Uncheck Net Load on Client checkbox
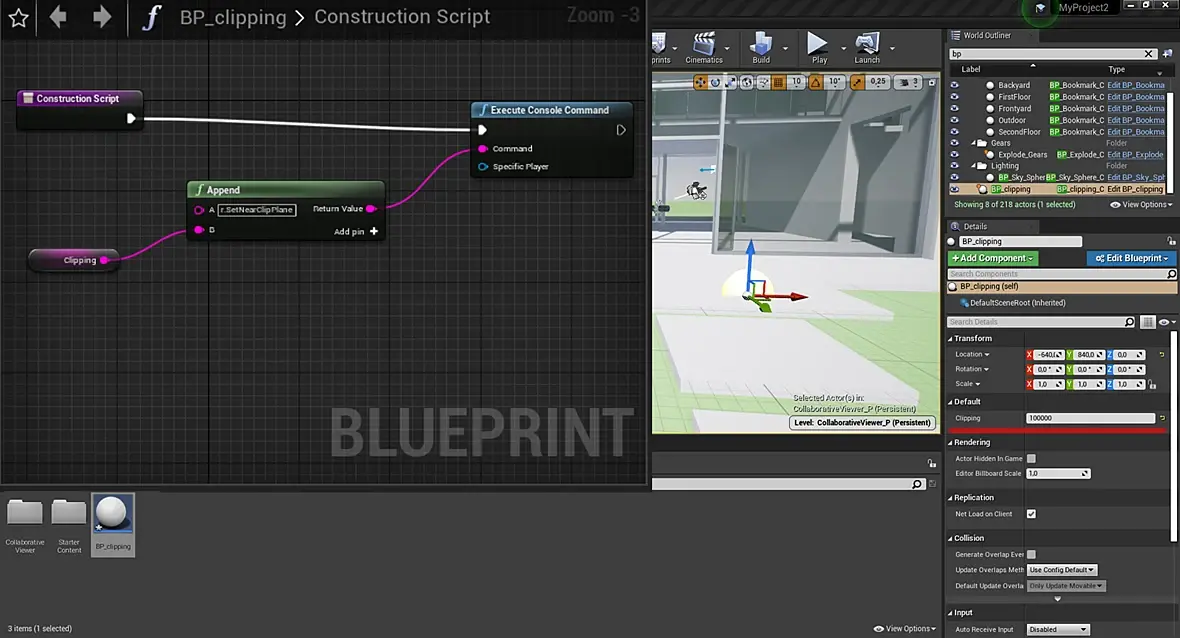The height and width of the screenshot is (638, 1180). [1031, 514]
